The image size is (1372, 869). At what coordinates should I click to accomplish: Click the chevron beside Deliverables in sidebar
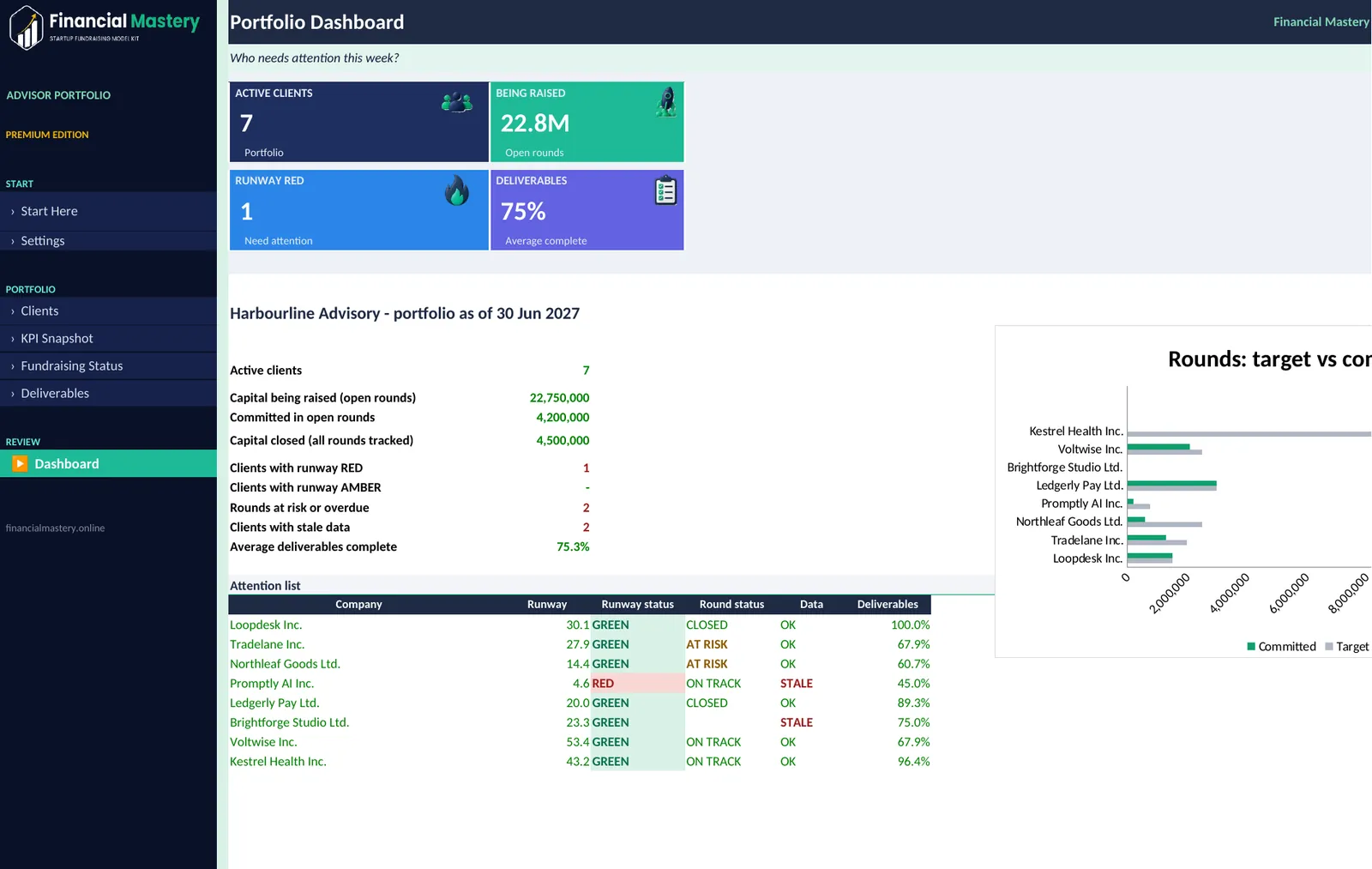point(12,395)
